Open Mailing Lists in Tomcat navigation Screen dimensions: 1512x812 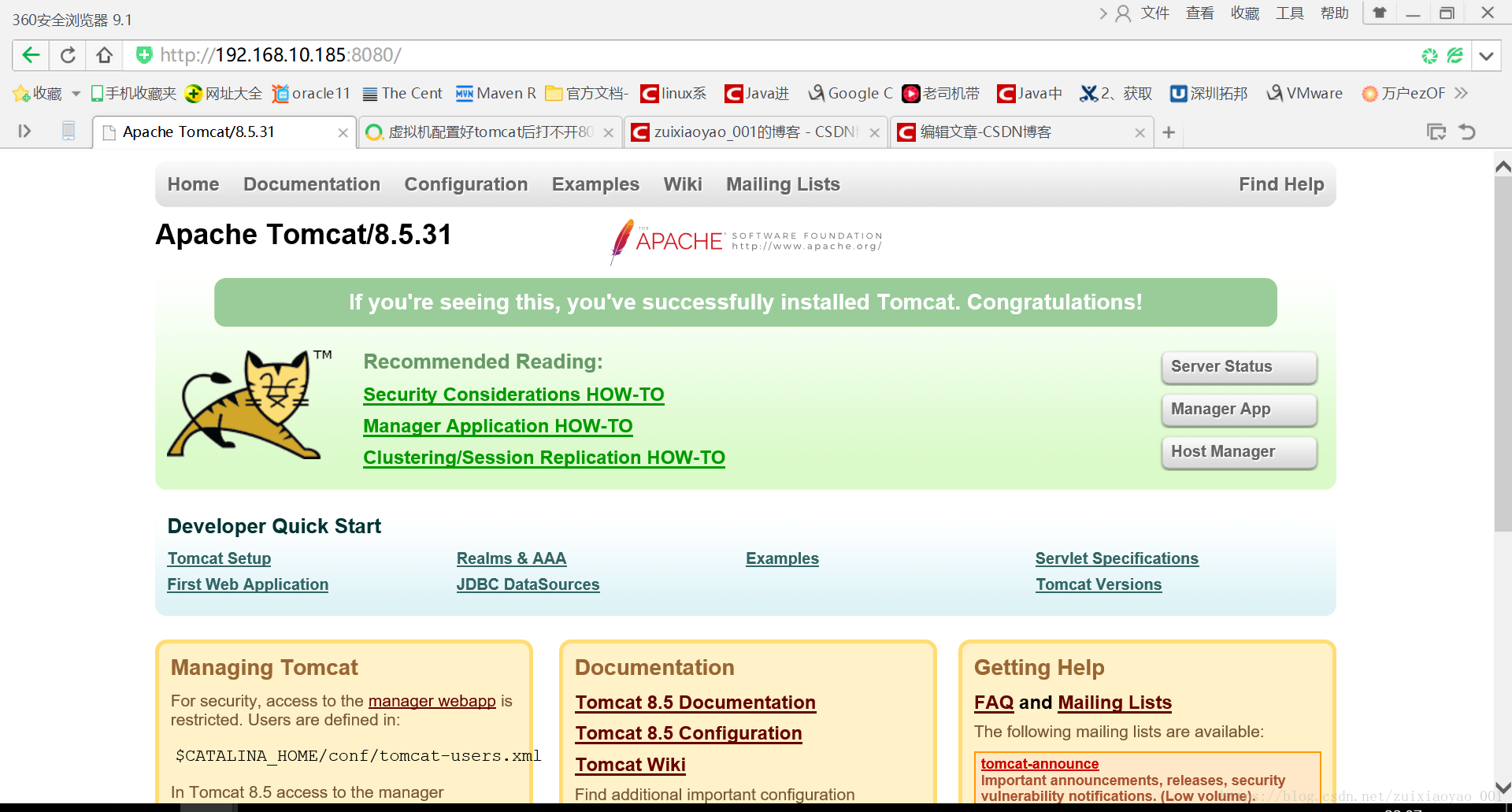pos(783,184)
